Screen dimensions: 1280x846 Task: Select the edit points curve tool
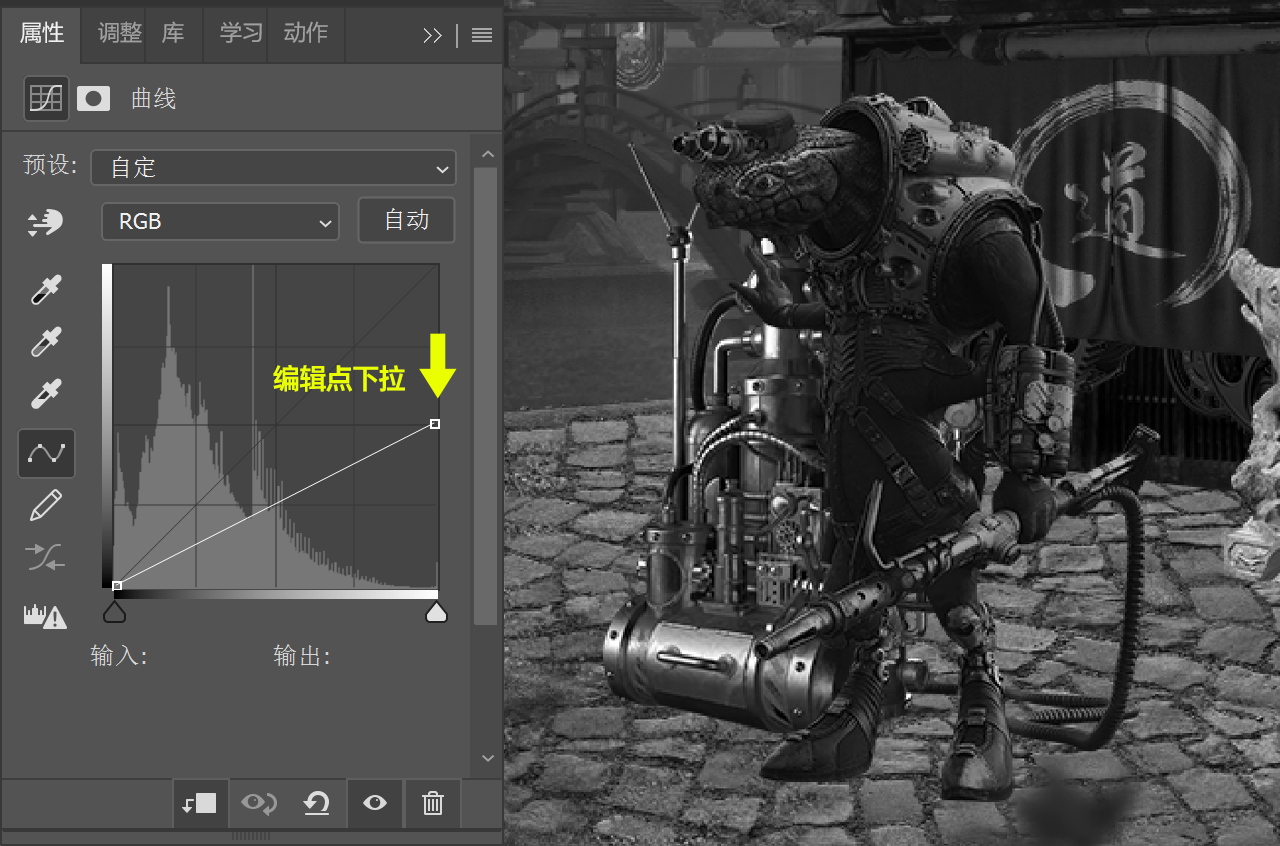46,453
